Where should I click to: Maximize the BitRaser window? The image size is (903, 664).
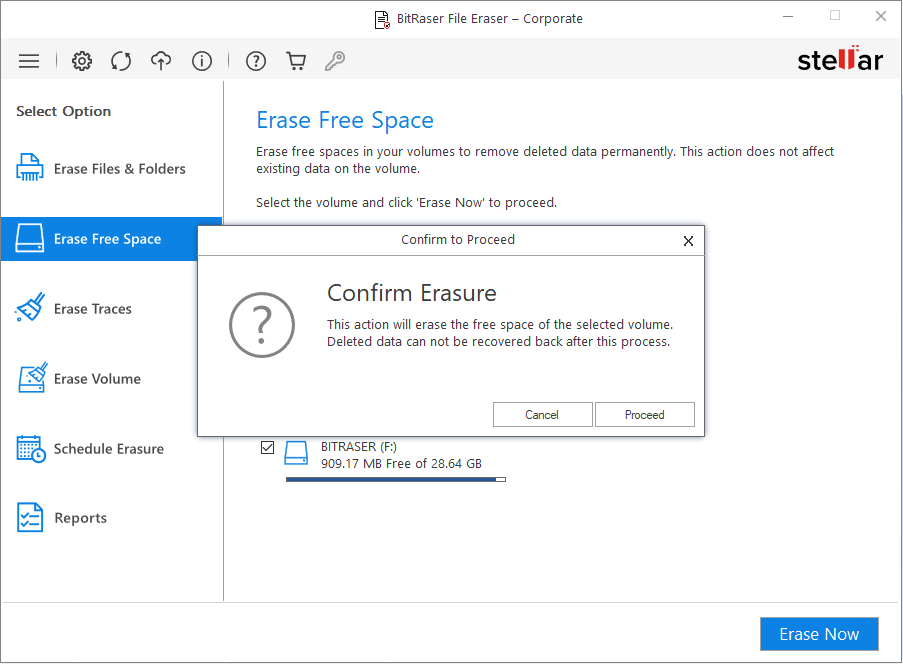click(x=834, y=16)
